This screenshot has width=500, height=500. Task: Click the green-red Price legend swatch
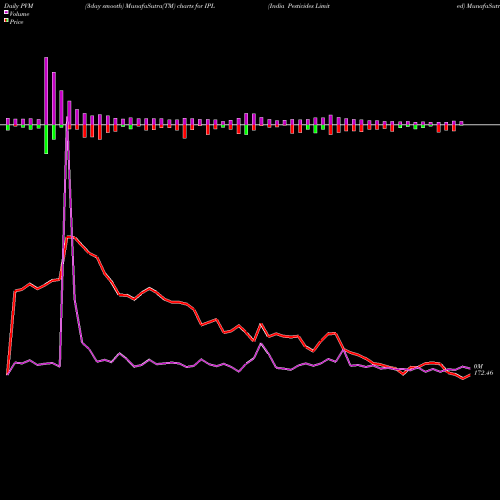point(6,21)
